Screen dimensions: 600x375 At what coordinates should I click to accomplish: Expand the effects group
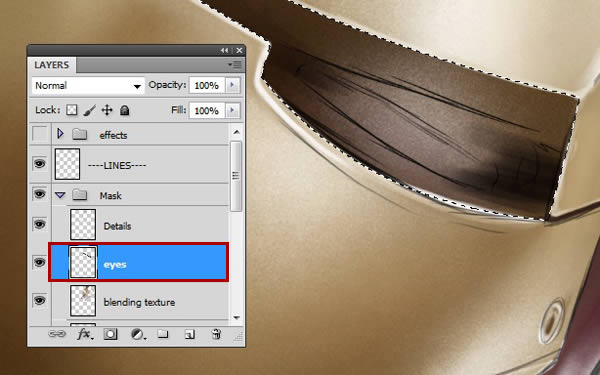[60, 134]
